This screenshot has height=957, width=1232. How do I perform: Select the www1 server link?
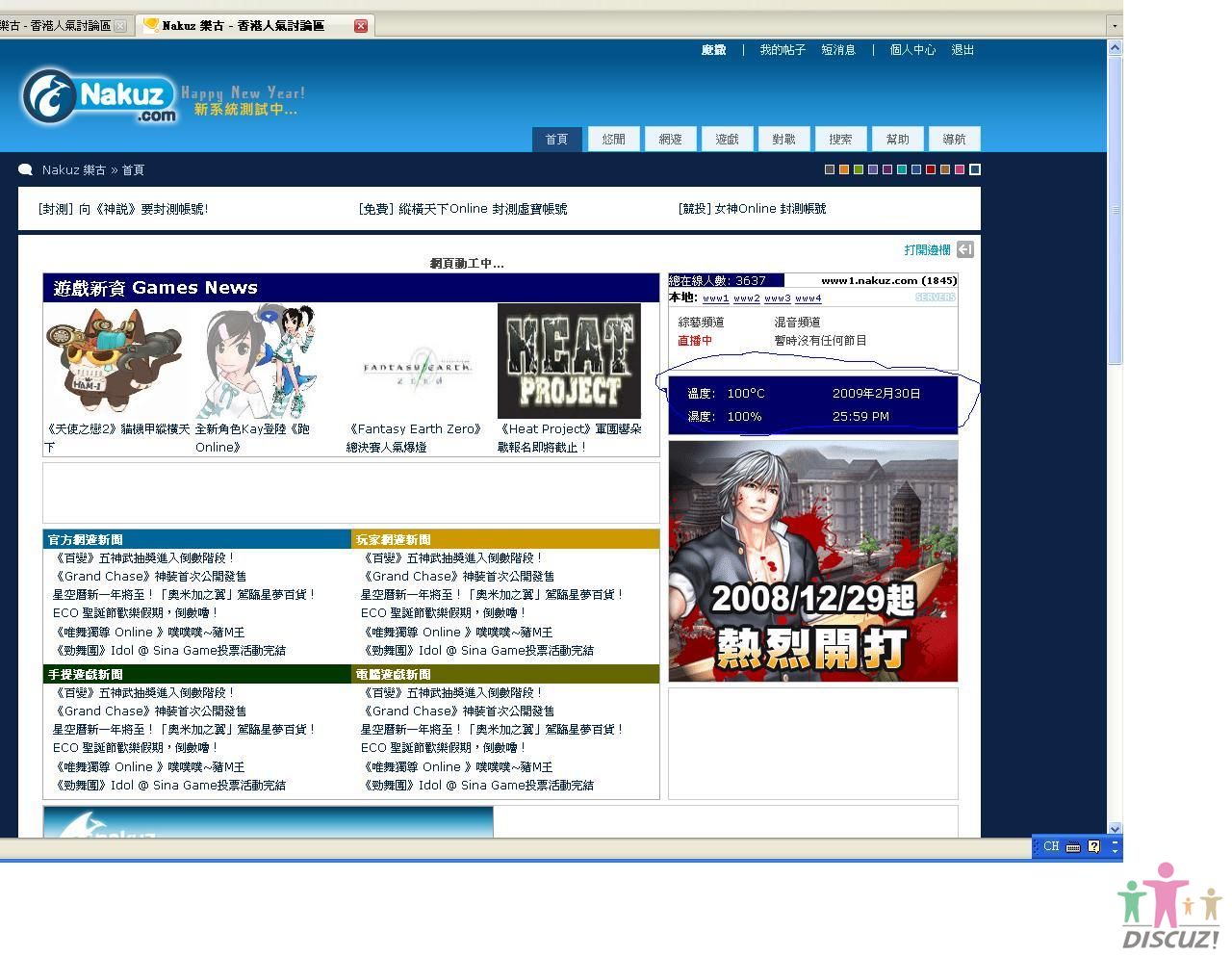pos(715,298)
